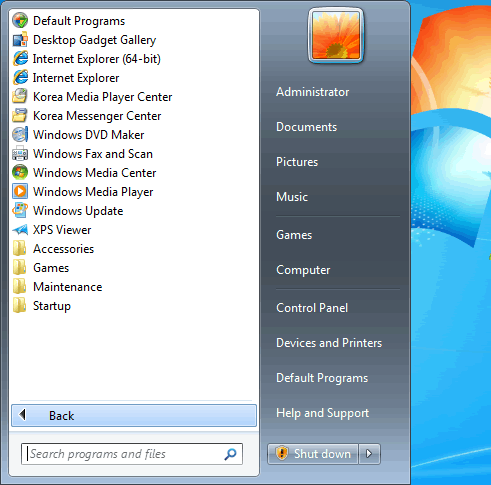Select the Korea Messenger Center label
The image size is (491, 485).
click(x=97, y=116)
